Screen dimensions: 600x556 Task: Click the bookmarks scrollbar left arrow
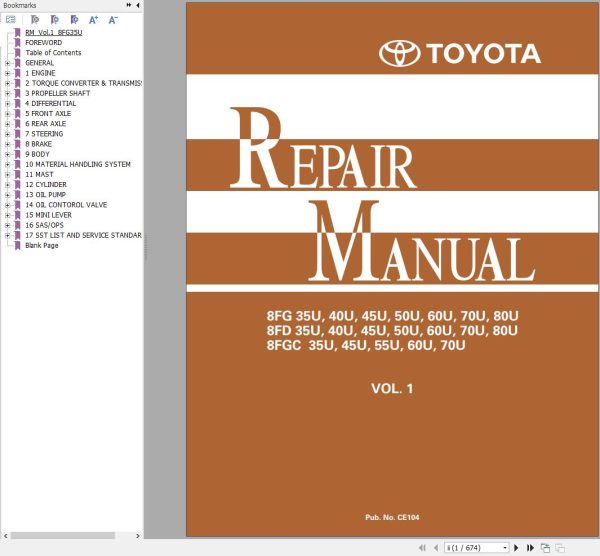[x=5, y=536]
